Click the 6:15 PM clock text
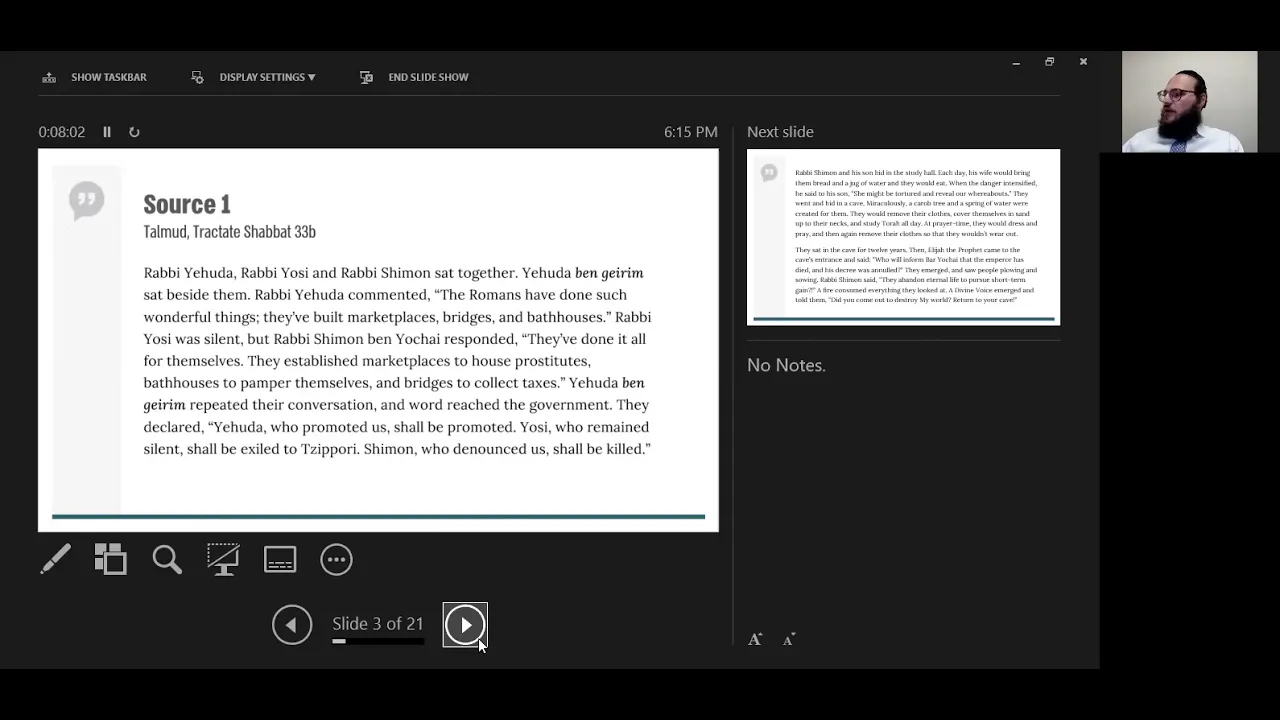Viewport: 1280px width, 720px height. coord(691,132)
